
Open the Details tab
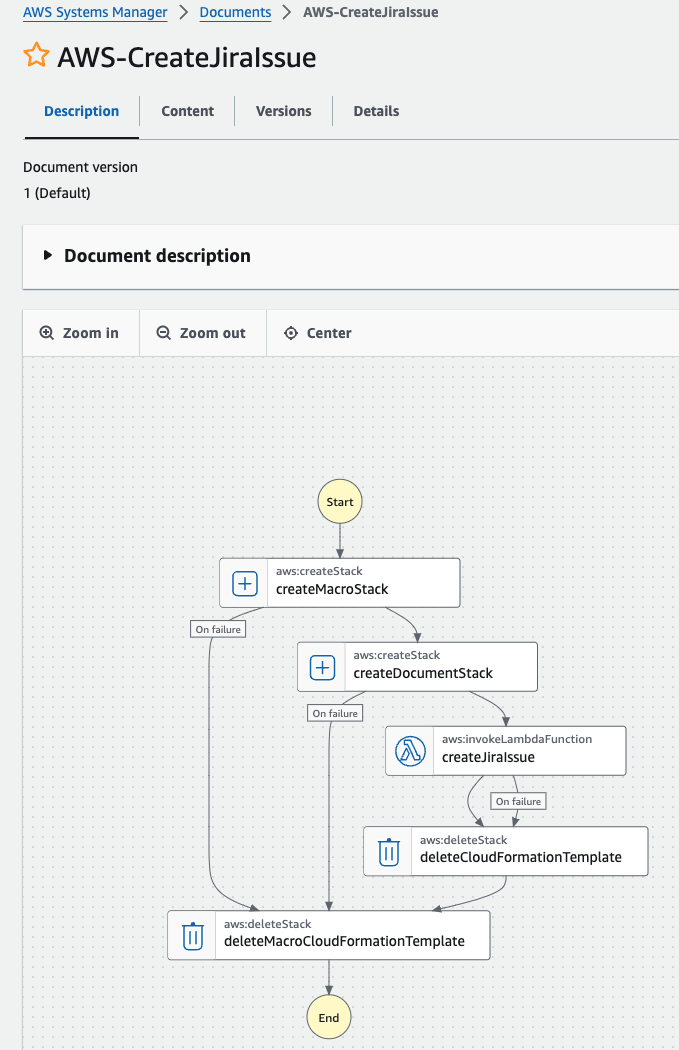(x=376, y=111)
